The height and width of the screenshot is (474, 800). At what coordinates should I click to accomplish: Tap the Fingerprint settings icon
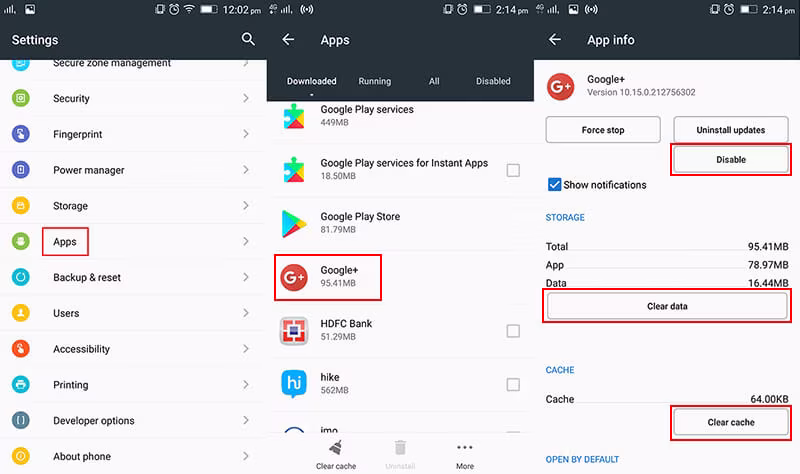[20, 134]
